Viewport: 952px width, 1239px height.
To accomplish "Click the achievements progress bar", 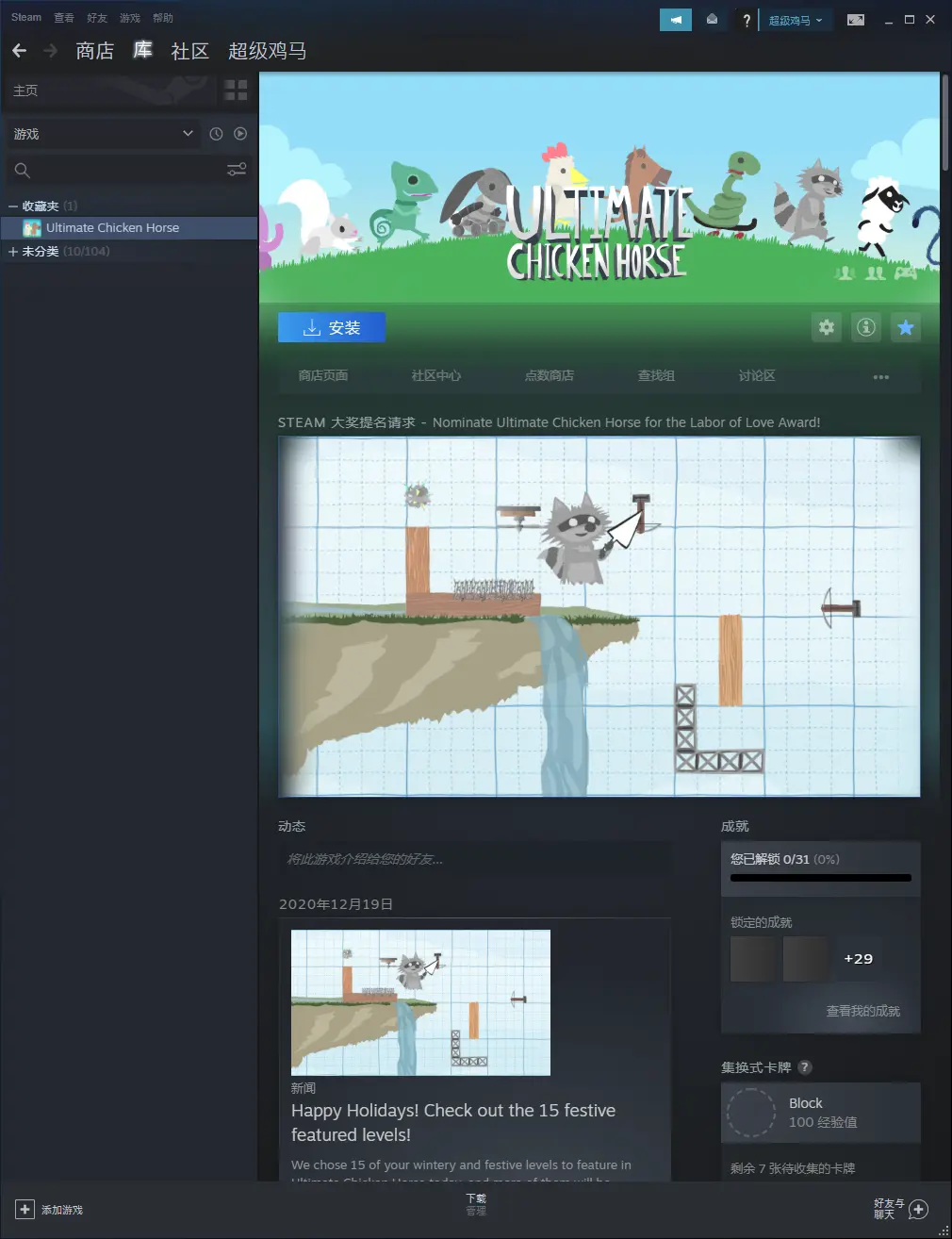I will tap(821, 878).
